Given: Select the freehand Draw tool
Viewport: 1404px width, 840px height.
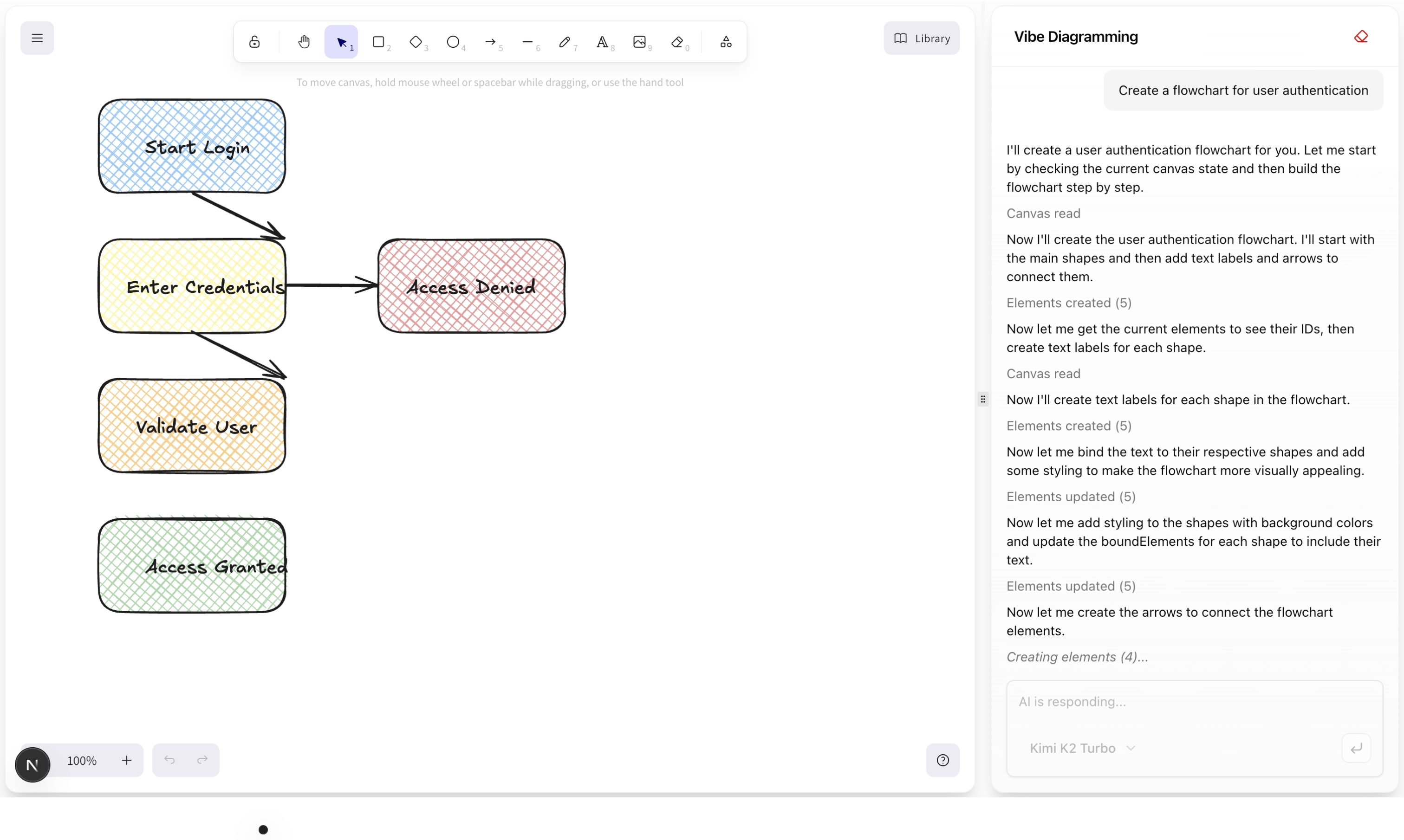Looking at the screenshot, I should click(565, 42).
